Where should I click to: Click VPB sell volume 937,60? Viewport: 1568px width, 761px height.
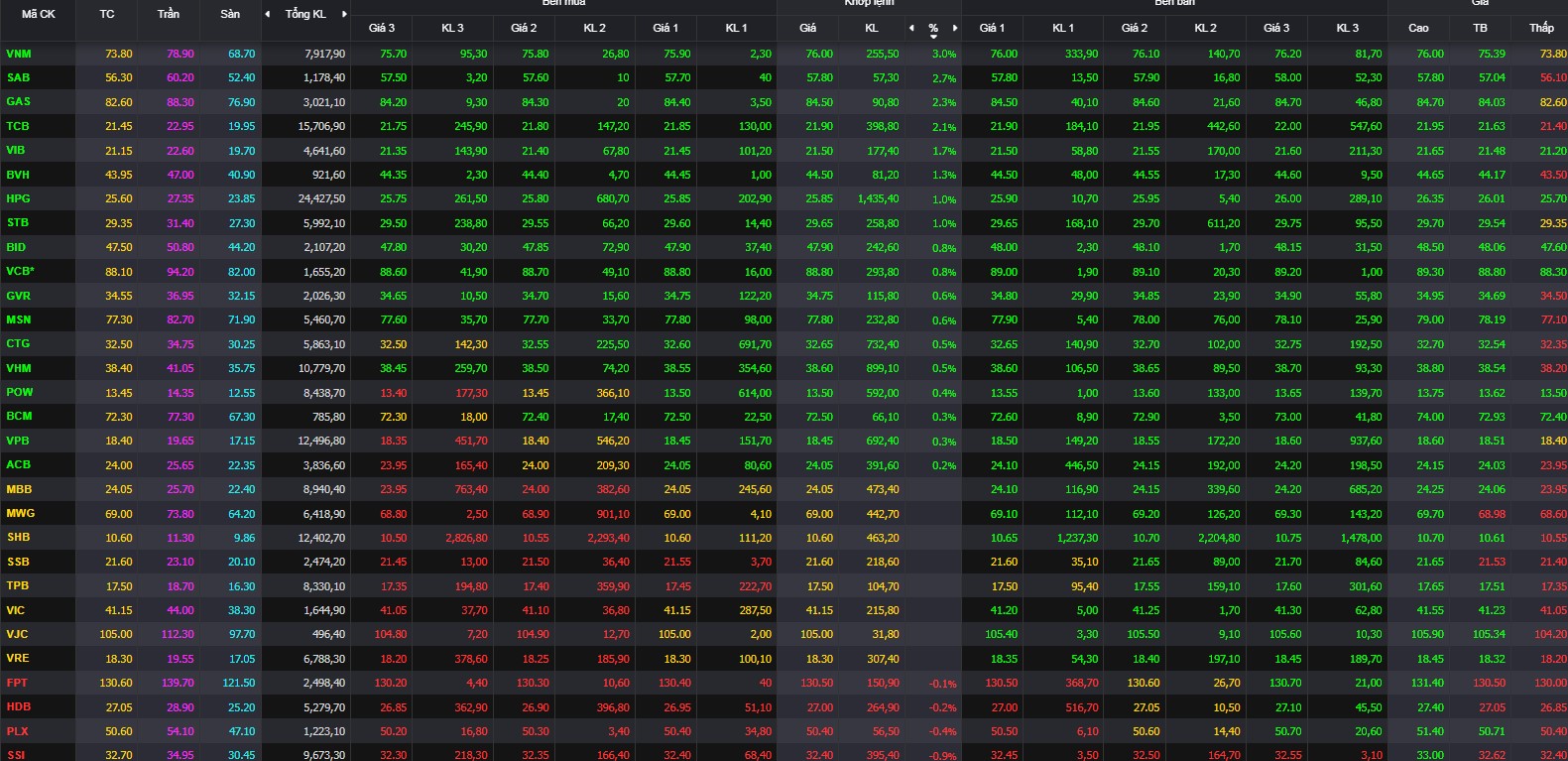point(1366,441)
